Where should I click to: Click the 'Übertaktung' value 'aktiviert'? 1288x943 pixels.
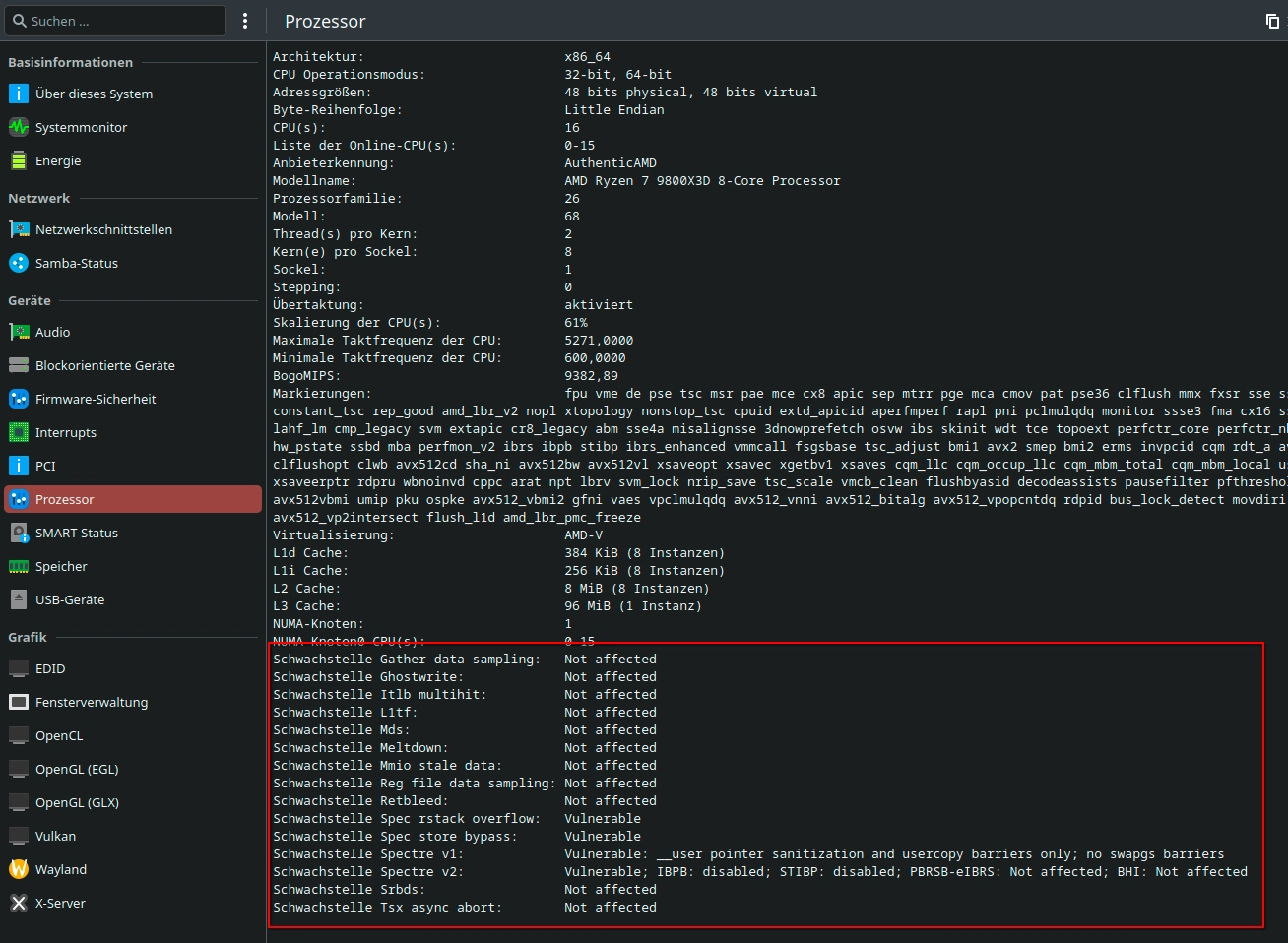tap(599, 305)
